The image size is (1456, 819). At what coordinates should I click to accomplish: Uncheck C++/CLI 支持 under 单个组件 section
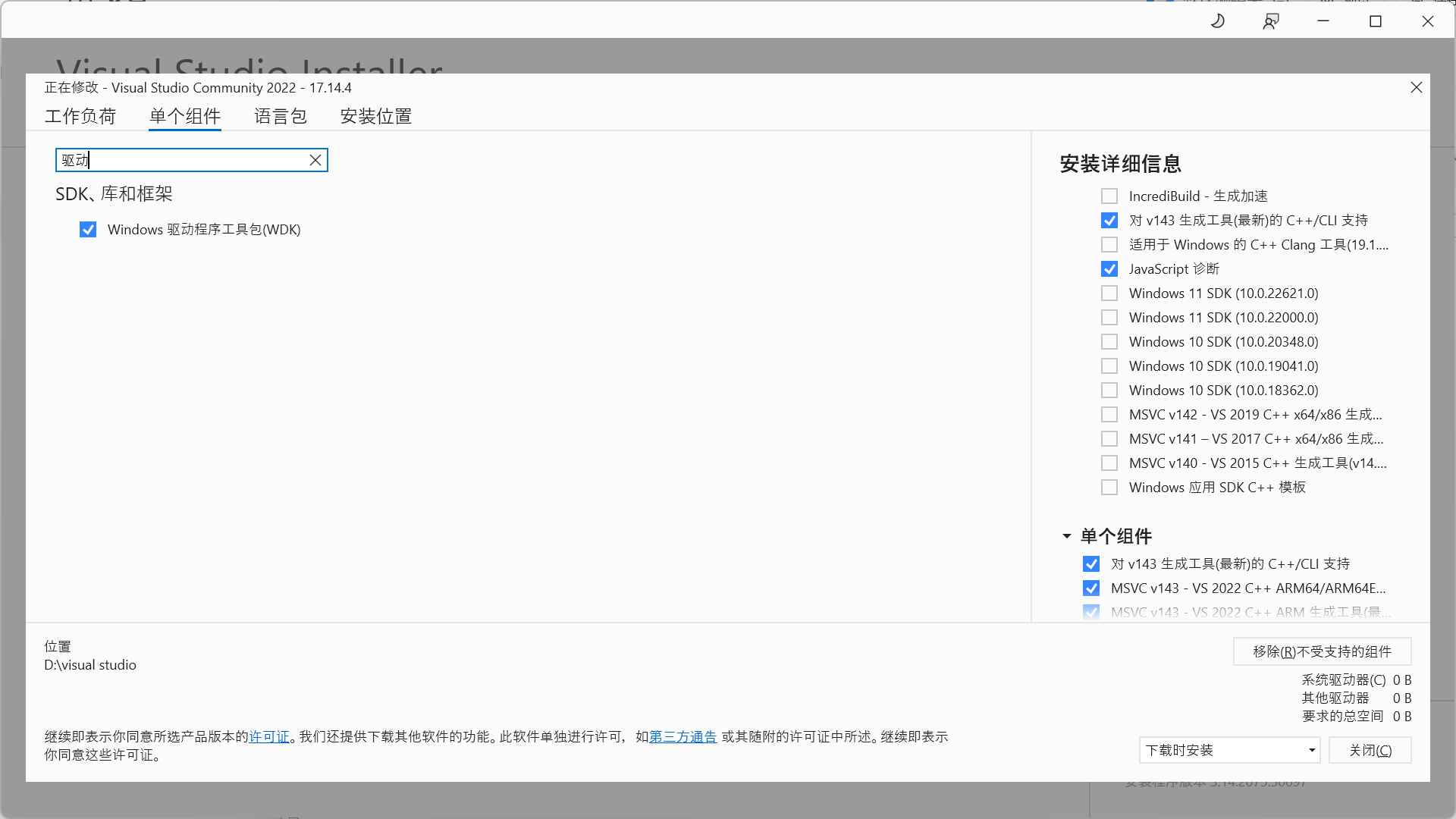[x=1091, y=564]
